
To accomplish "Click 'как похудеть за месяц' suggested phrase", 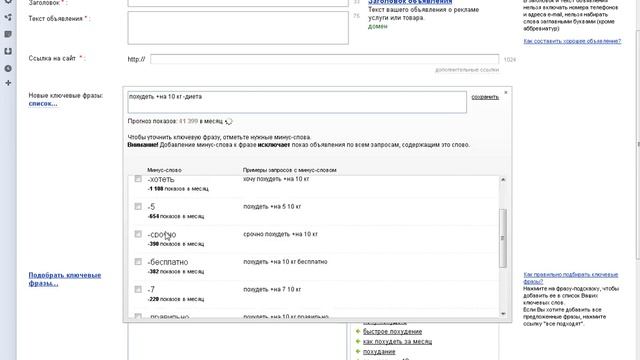I will [397, 342].
